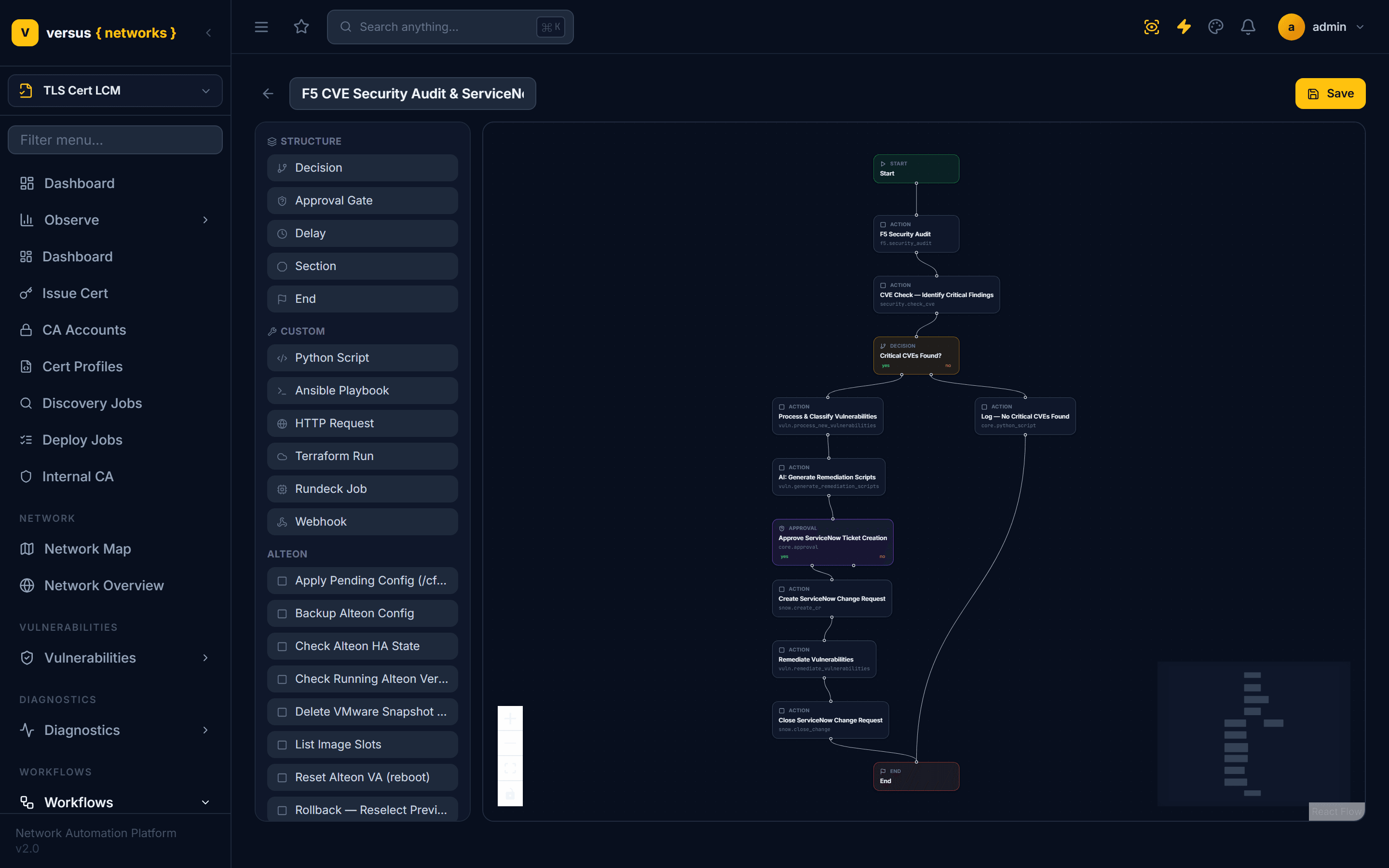Click zoom in control on flow canvas
1389x868 pixels.
coord(510,718)
